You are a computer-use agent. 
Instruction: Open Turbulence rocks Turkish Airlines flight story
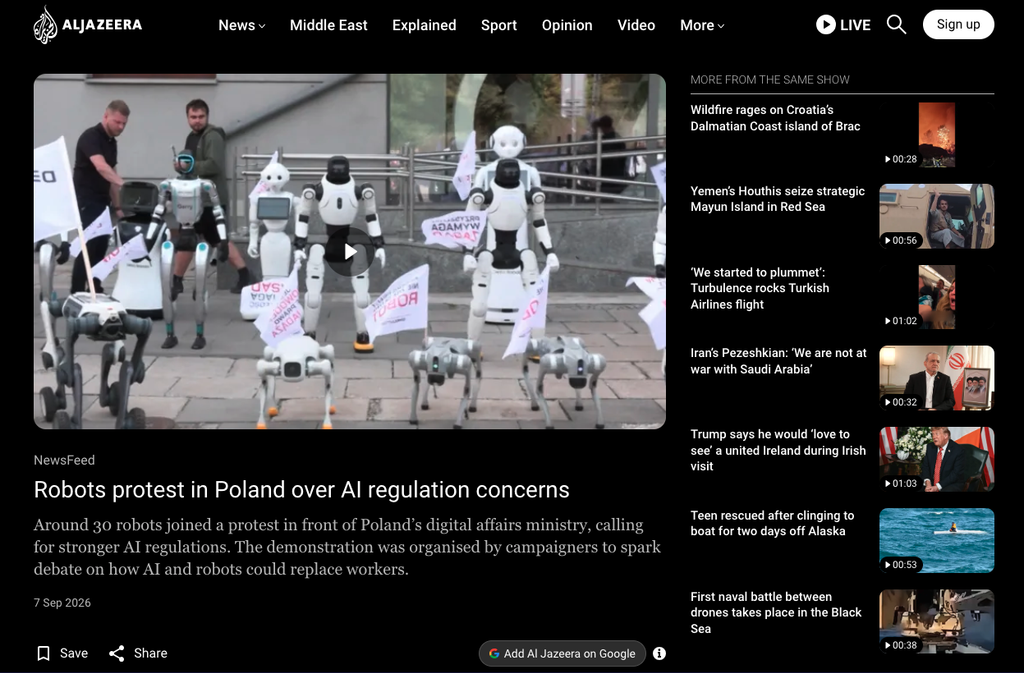pyautogui.click(x=760, y=289)
